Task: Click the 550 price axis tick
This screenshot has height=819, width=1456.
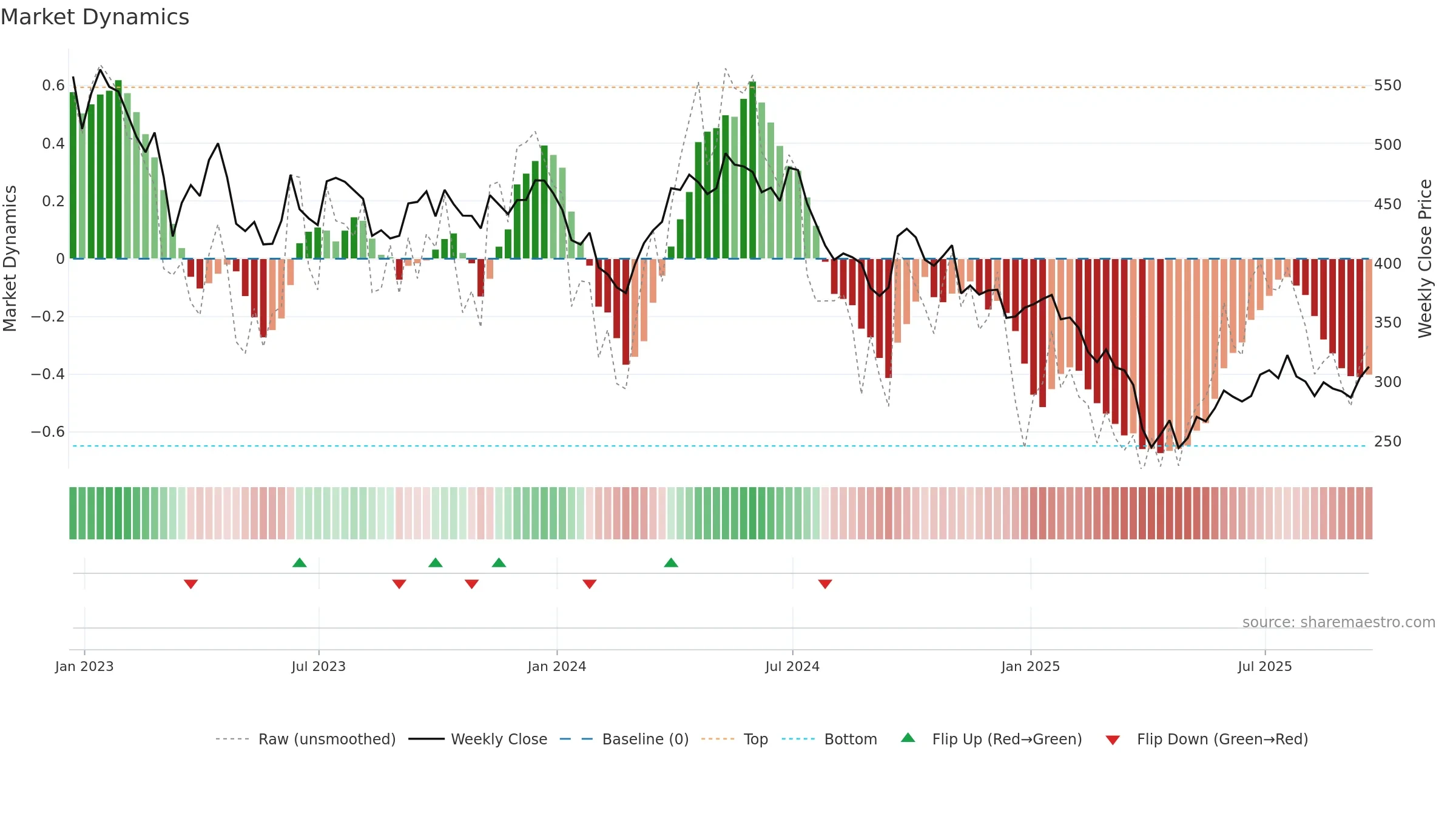Action: [1388, 86]
